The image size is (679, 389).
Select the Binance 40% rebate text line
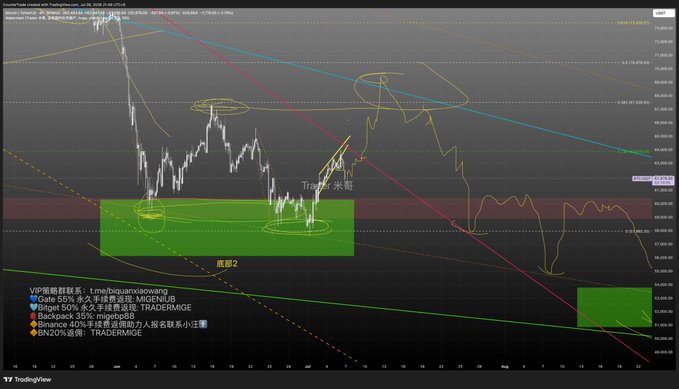118,324
